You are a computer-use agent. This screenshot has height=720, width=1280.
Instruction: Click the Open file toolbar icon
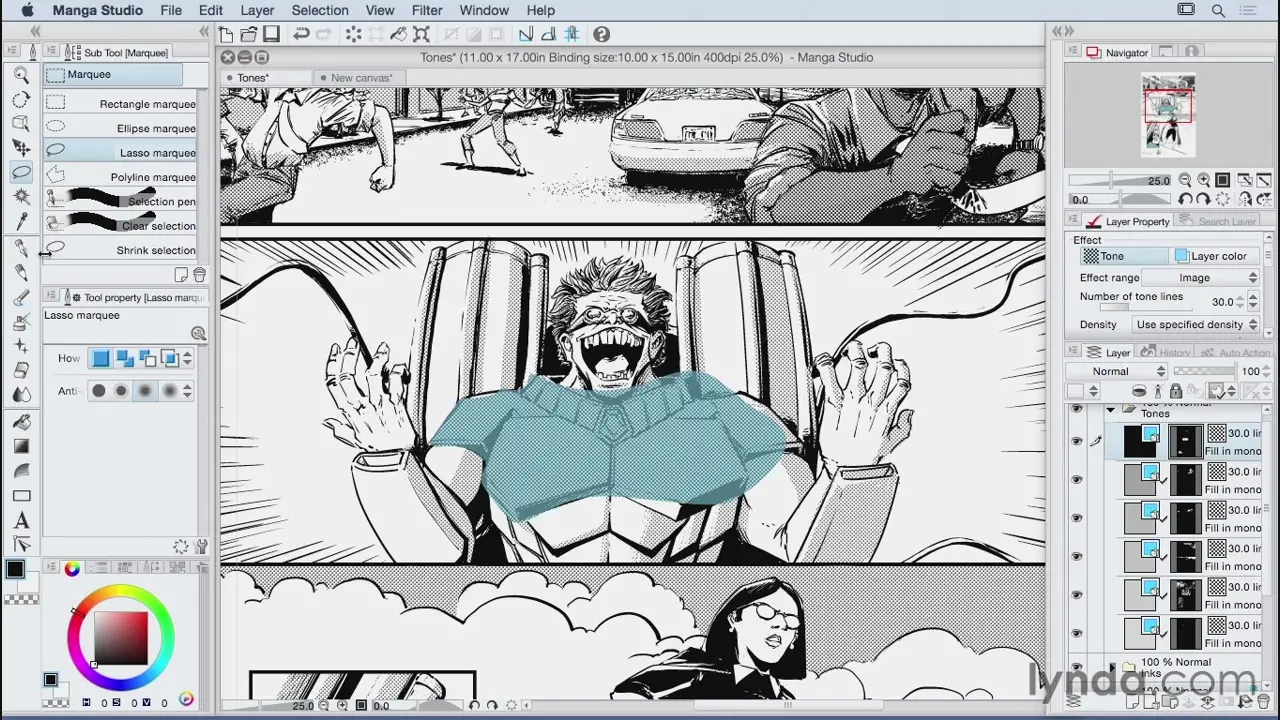click(248, 35)
